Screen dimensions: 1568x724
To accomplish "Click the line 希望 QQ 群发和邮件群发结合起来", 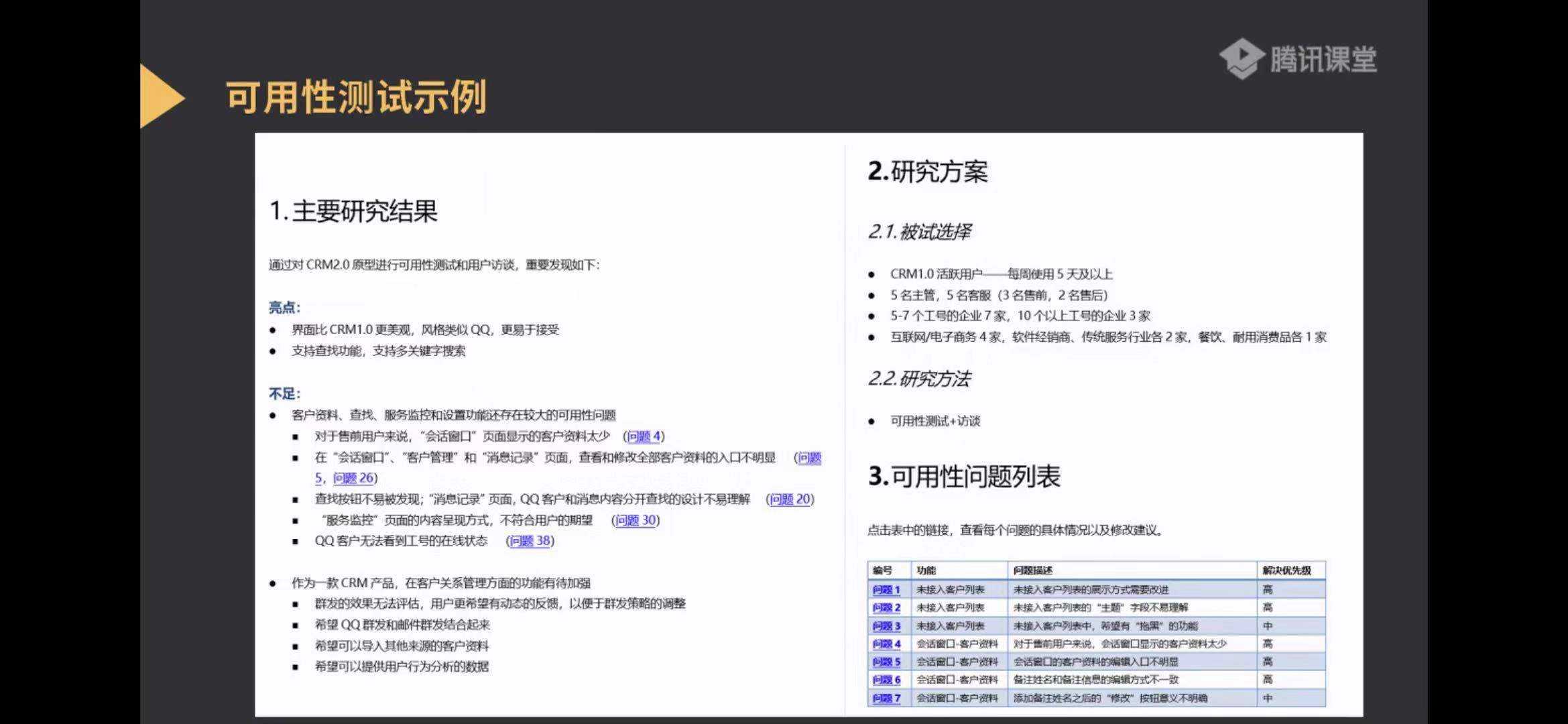I will [x=402, y=625].
